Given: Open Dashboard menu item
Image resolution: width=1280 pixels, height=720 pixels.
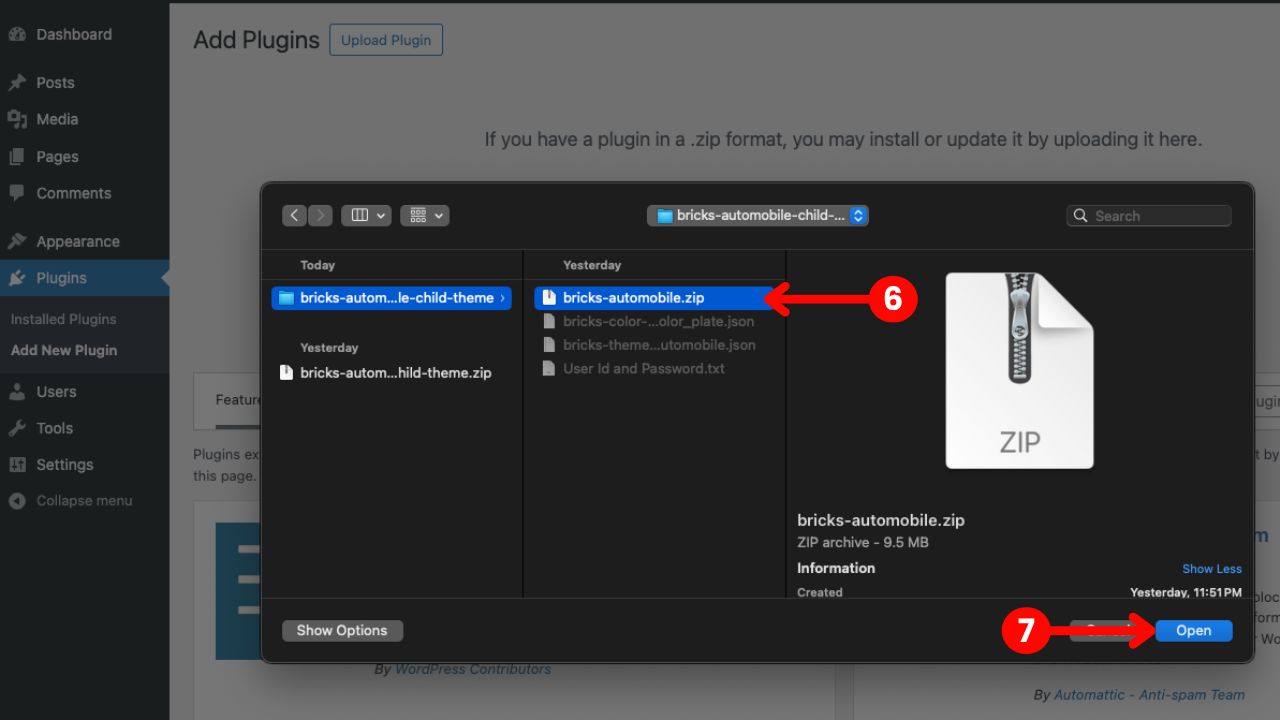Looking at the screenshot, I should click(74, 34).
